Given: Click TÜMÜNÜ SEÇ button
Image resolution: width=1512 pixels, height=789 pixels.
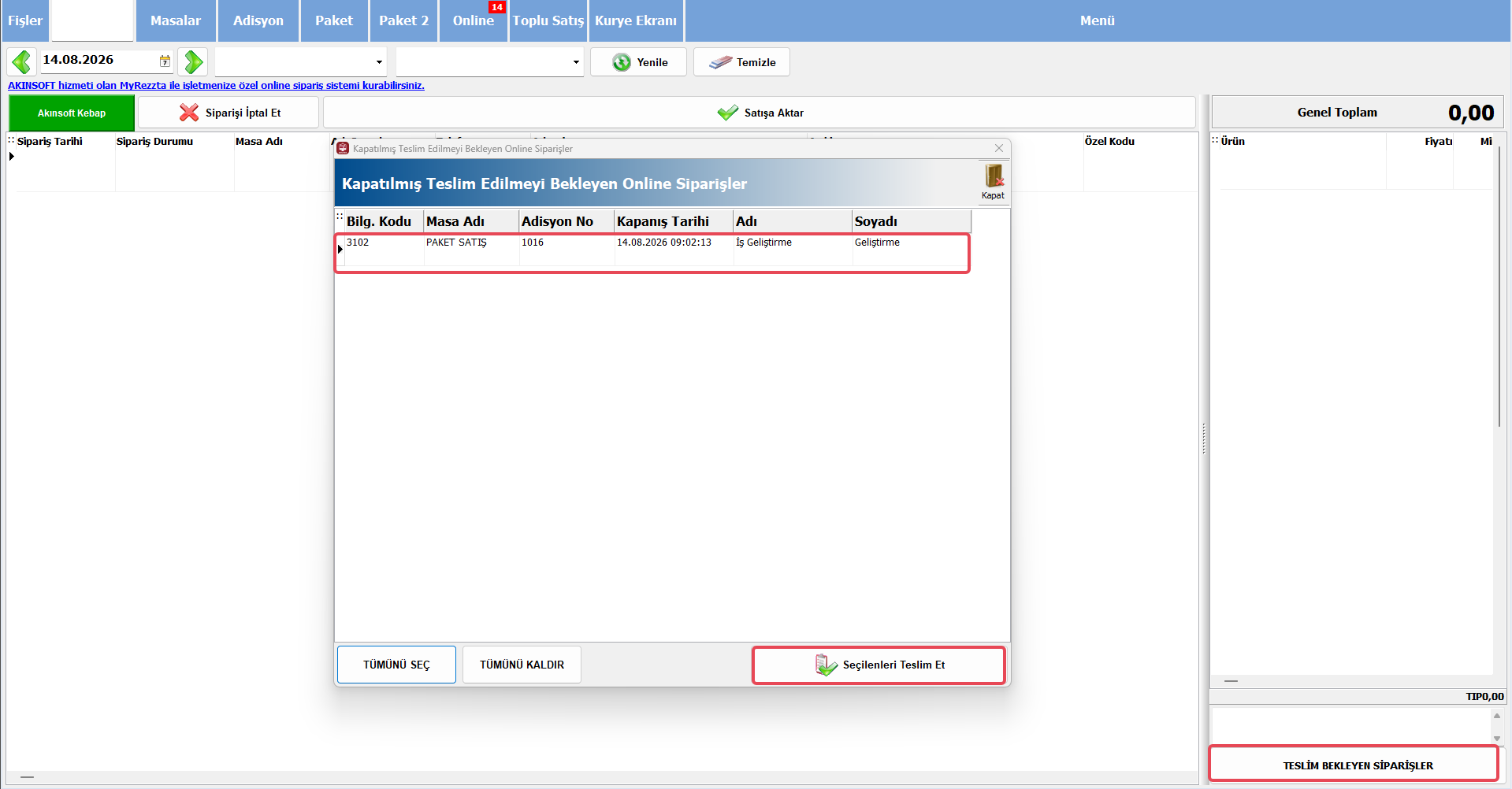Looking at the screenshot, I should pos(396,665).
